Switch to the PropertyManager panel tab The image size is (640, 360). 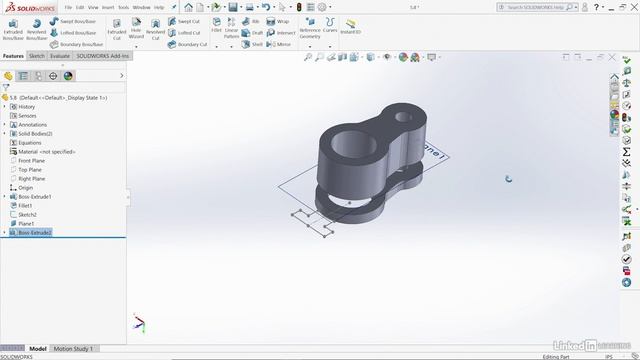coord(23,76)
